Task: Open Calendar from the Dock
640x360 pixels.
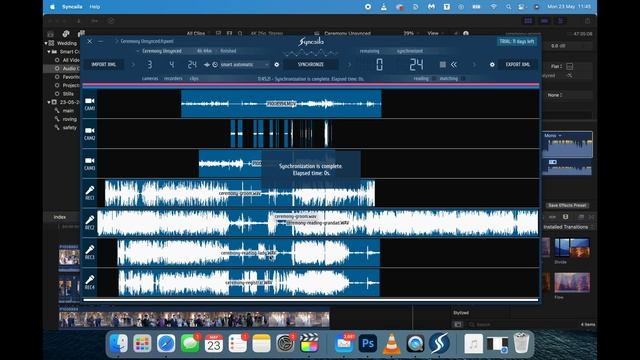Action: pyautogui.click(x=214, y=343)
